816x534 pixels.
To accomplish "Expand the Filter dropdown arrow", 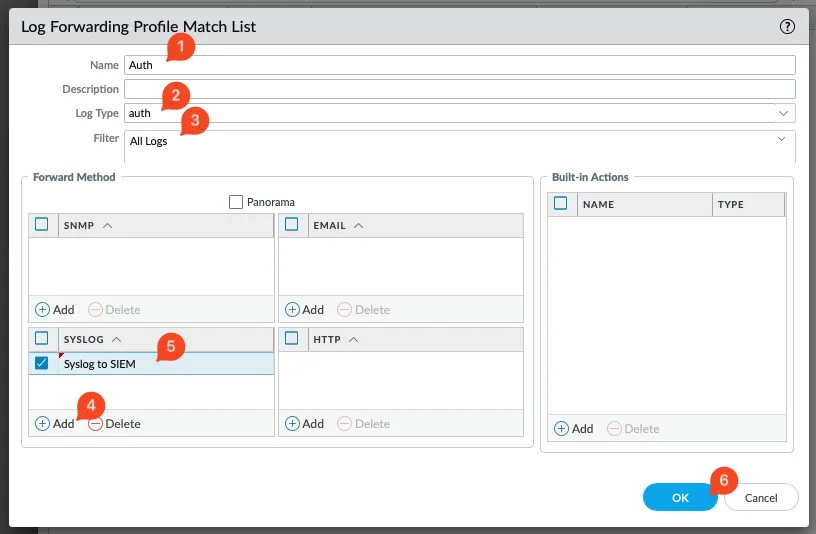I will [781, 140].
